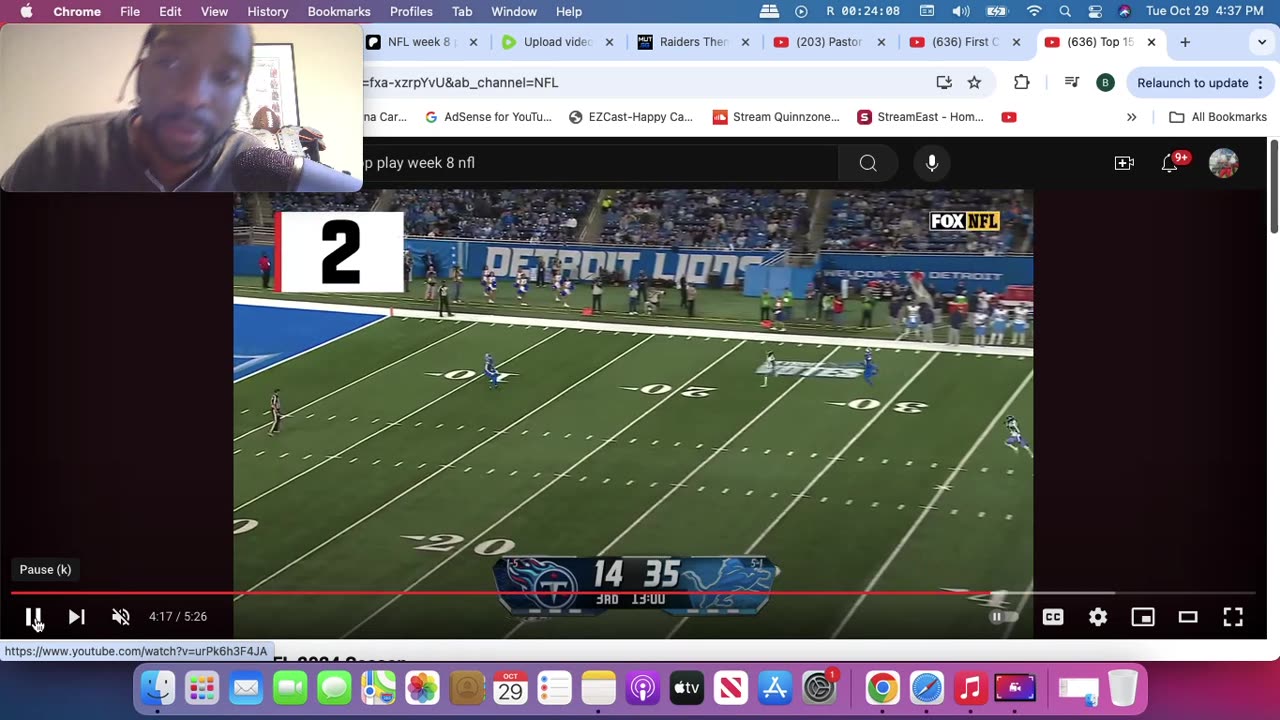This screenshot has height=720, width=1280.
Task: Open the Chrome profile 'B' avatar
Action: (x=1105, y=83)
